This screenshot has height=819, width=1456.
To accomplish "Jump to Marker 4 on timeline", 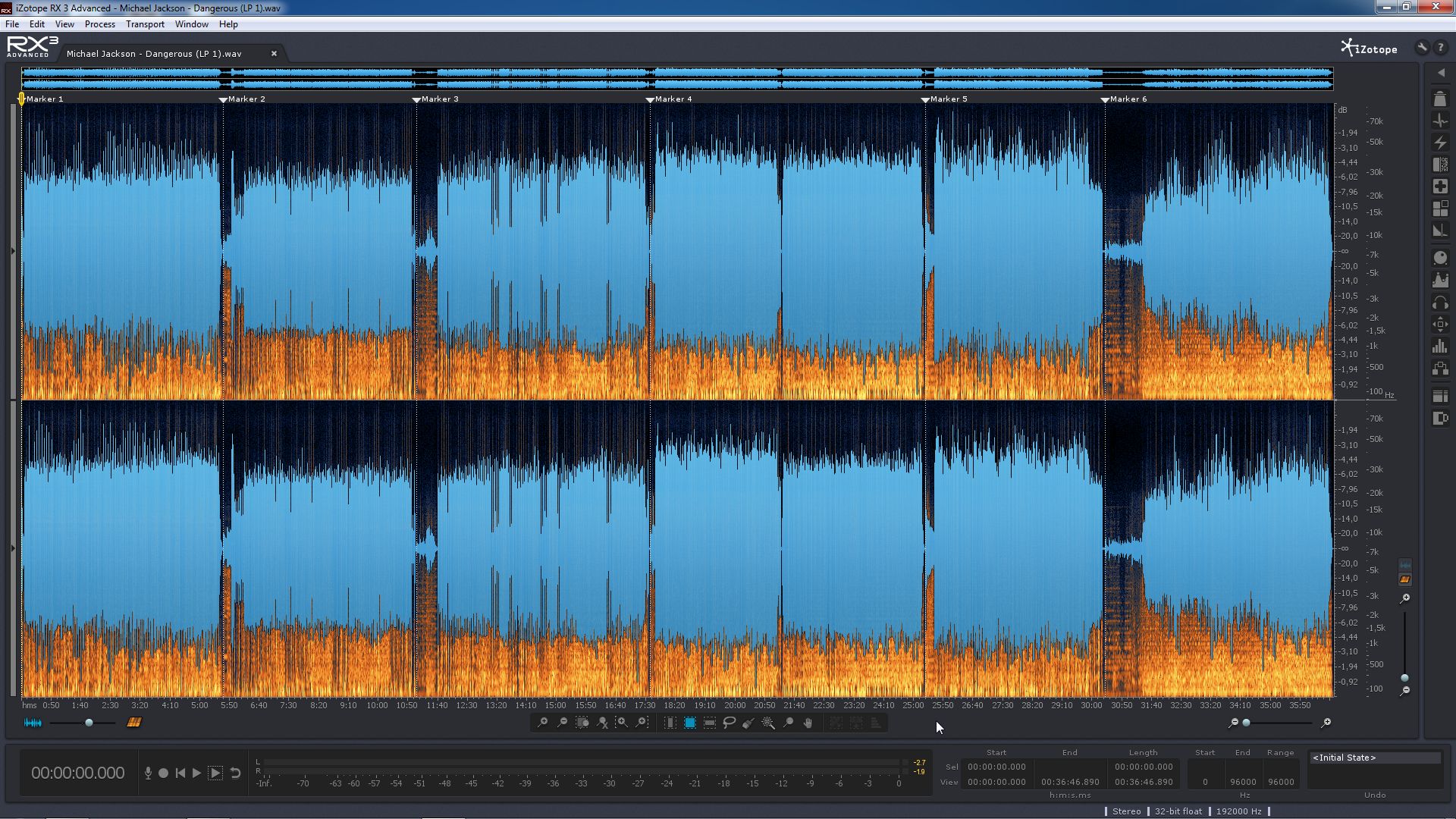I will pyautogui.click(x=650, y=99).
